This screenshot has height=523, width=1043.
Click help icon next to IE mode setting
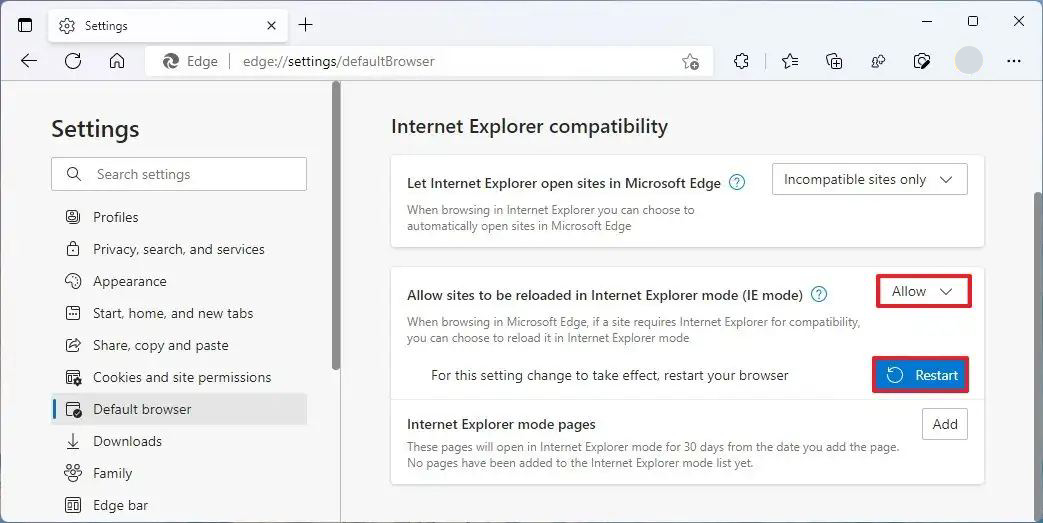(x=819, y=294)
